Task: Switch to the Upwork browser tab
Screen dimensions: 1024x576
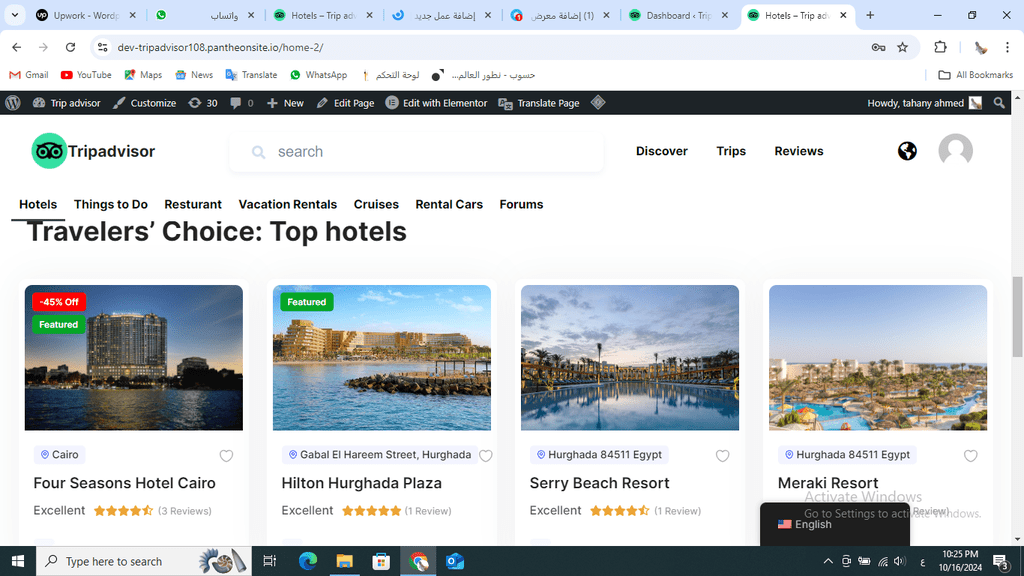Action: coord(86,15)
